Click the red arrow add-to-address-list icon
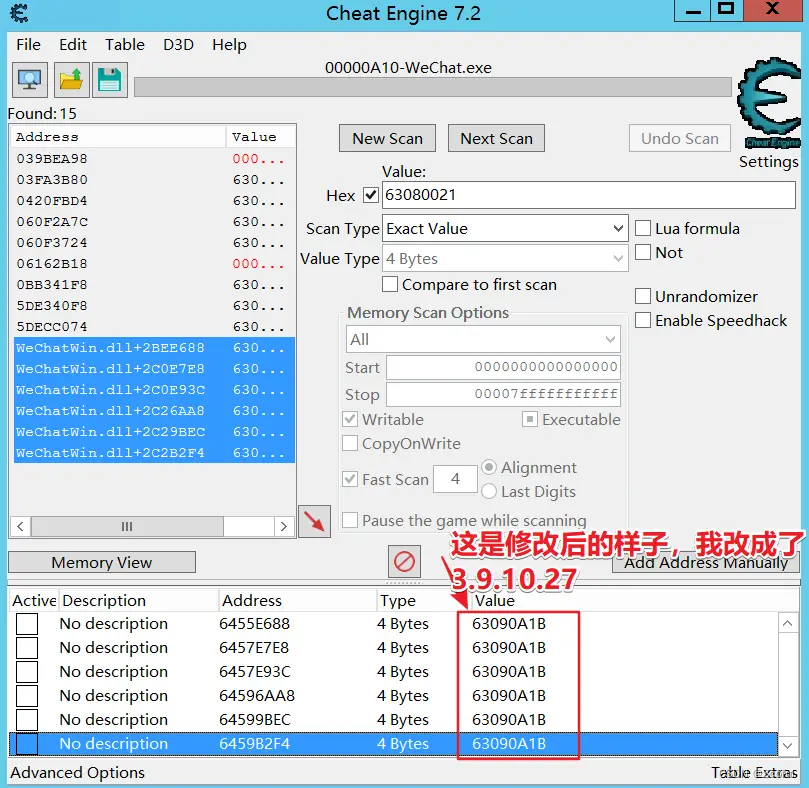Image resolution: width=809 pixels, height=788 pixels. pyautogui.click(x=315, y=521)
